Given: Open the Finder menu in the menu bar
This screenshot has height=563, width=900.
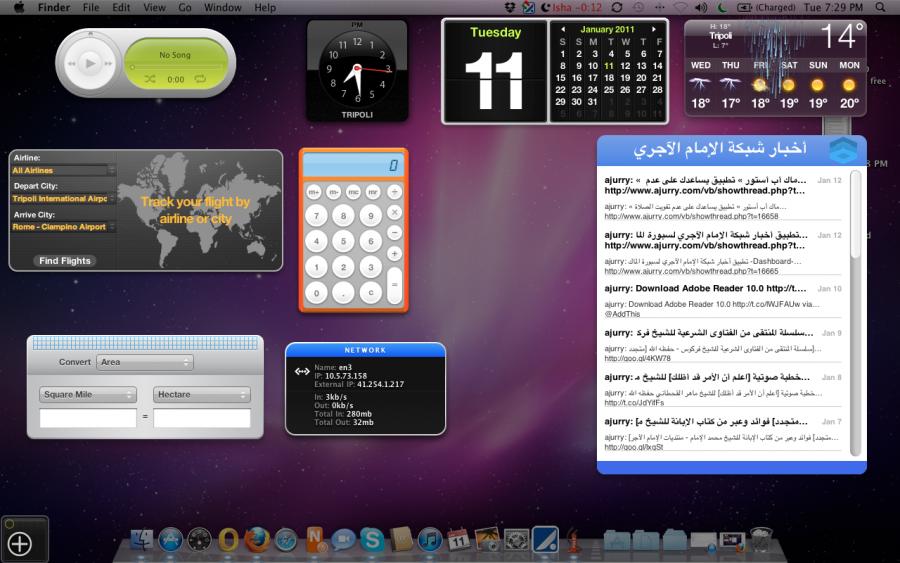Looking at the screenshot, I should click(x=54, y=7).
